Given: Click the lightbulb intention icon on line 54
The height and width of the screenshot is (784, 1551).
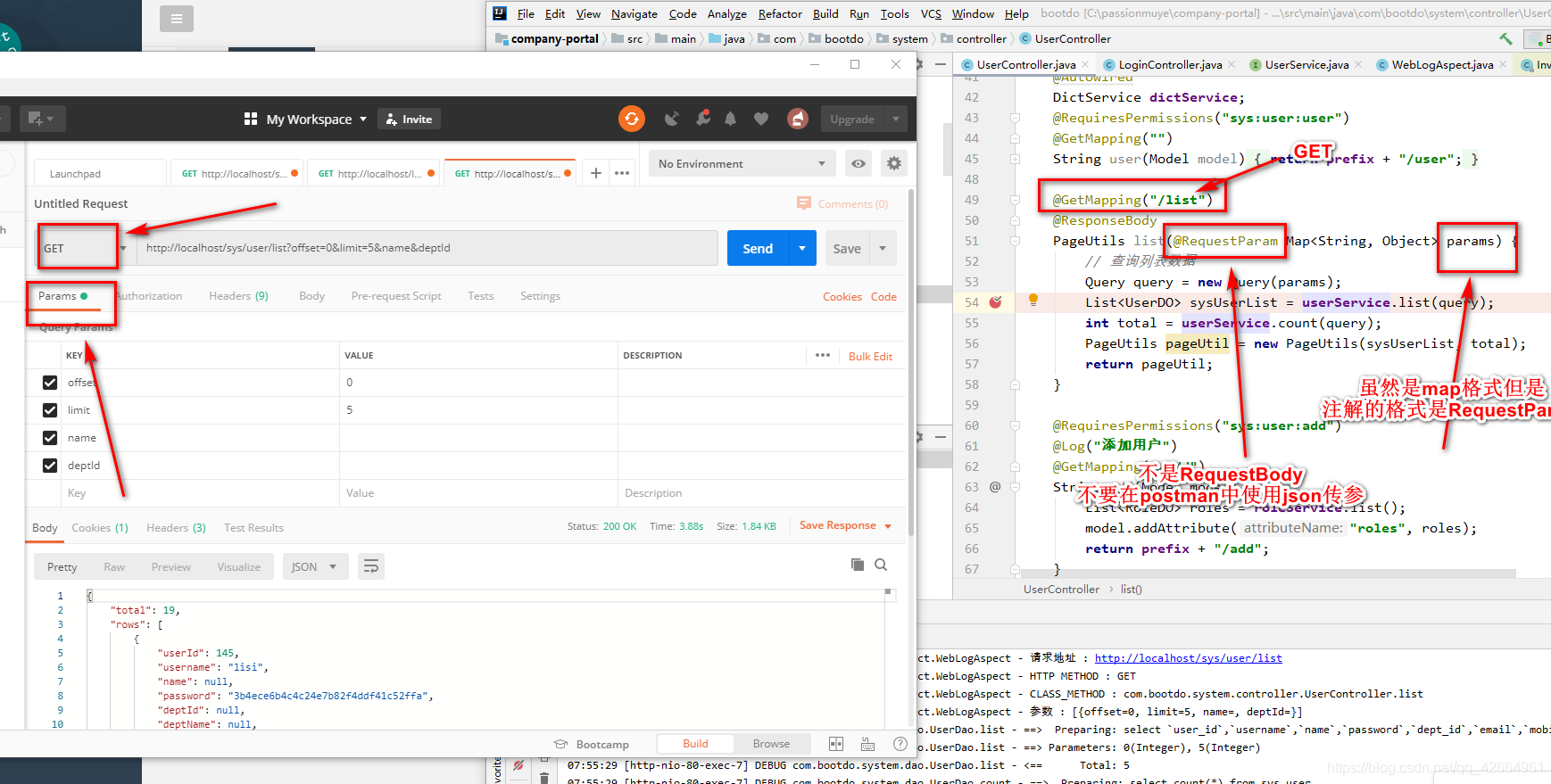Looking at the screenshot, I should click(1033, 301).
